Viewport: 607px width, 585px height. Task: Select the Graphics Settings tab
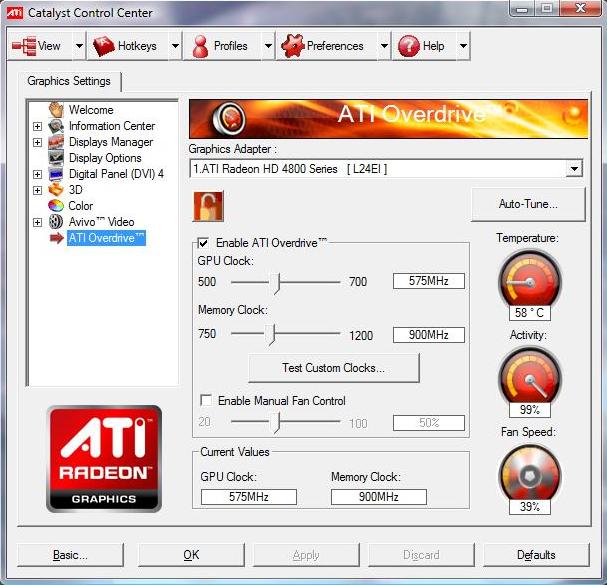point(69,81)
